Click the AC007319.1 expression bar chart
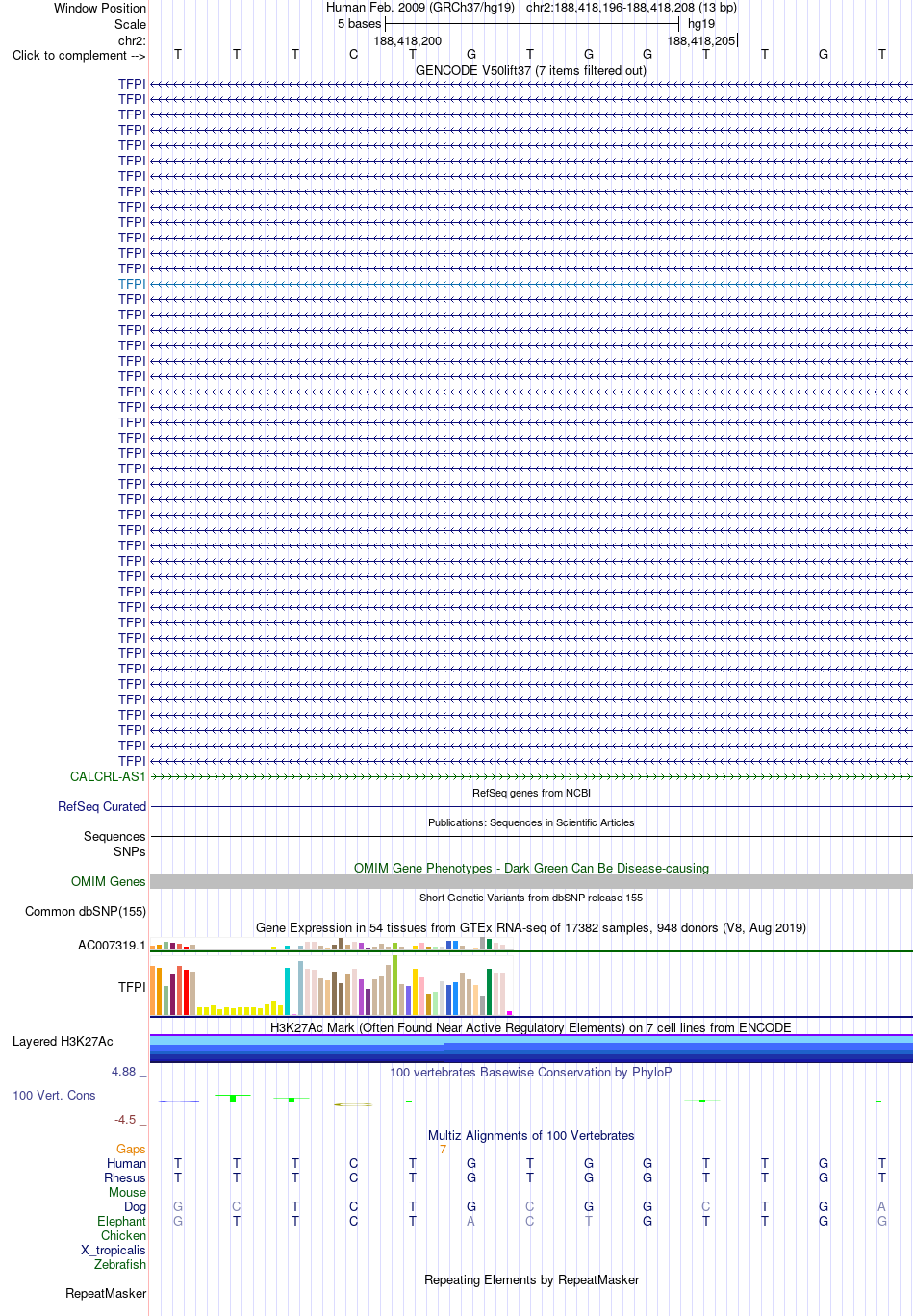Viewport: 914px width, 1316px height. click(x=331, y=945)
